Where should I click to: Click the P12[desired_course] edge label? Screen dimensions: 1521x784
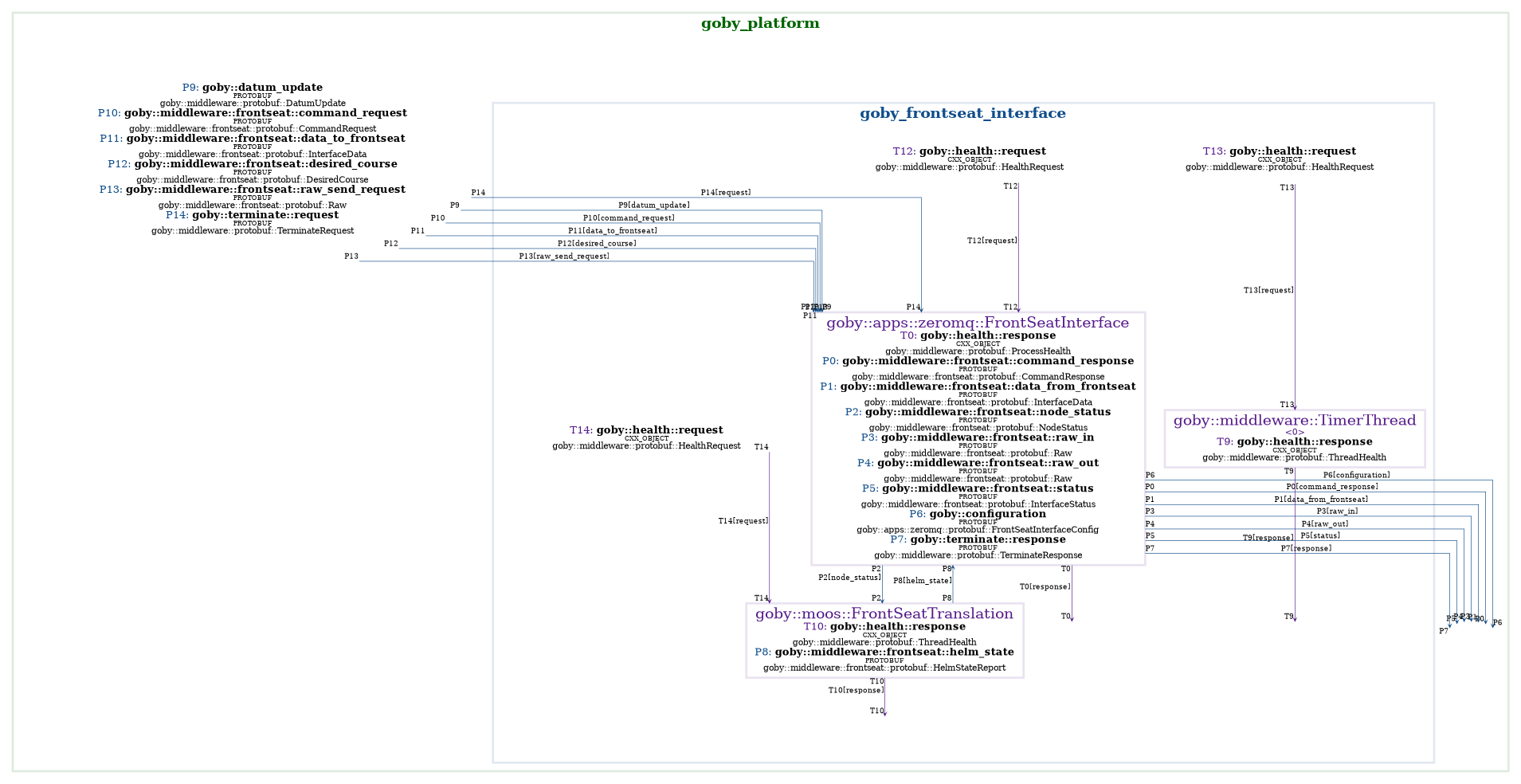click(x=597, y=244)
